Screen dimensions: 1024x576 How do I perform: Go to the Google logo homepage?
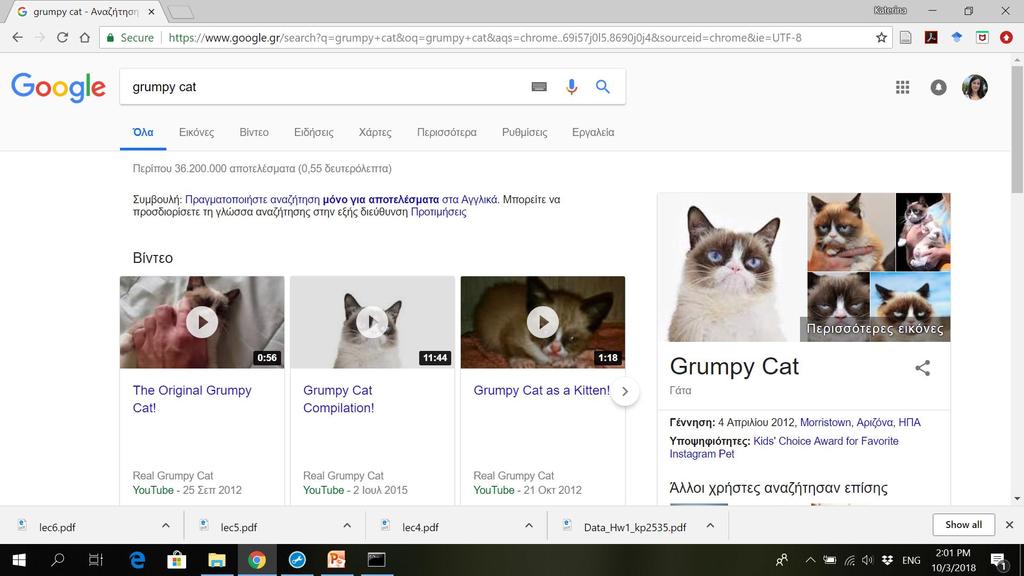click(58, 87)
